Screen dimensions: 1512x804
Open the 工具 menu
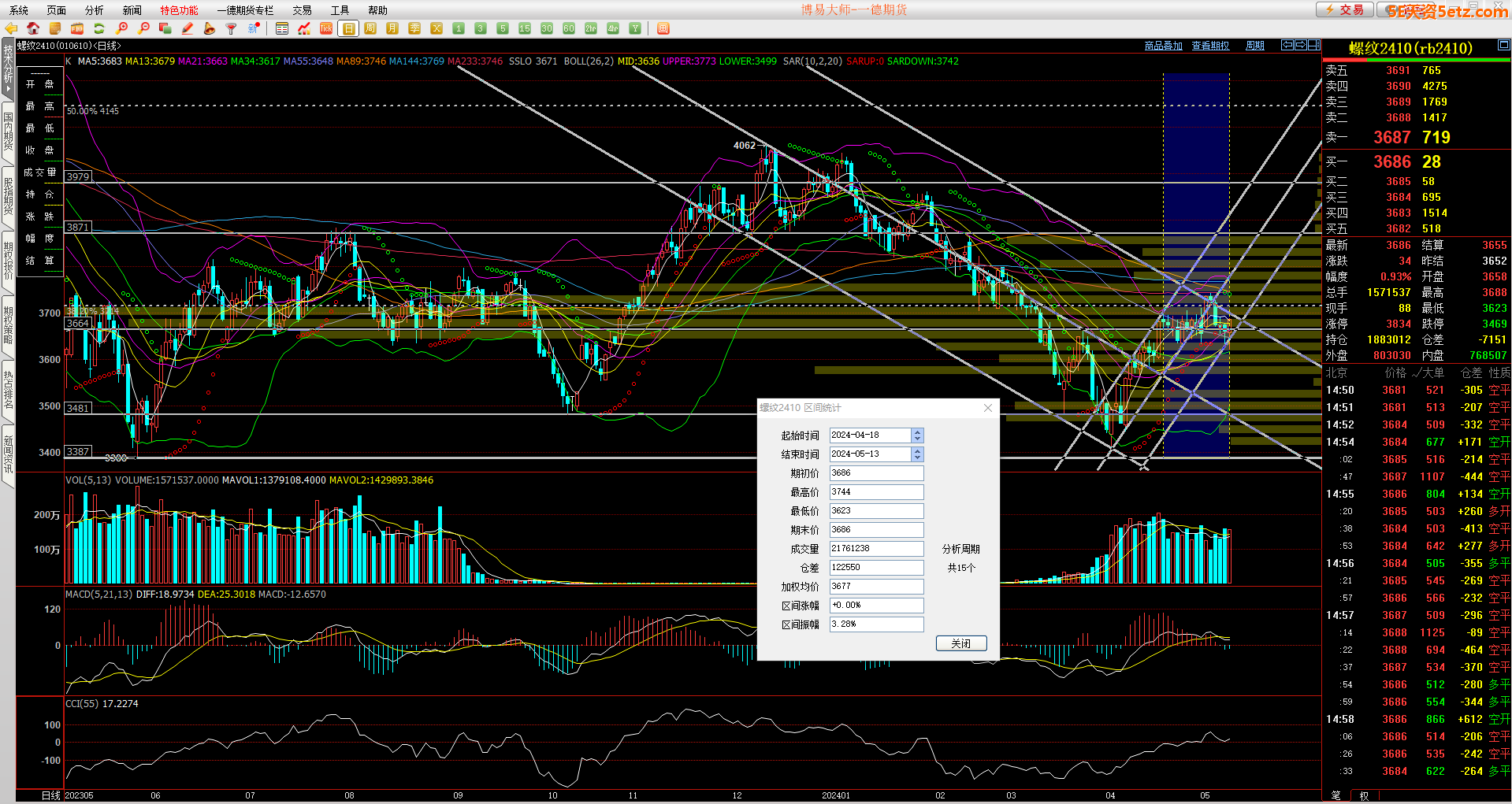pos(340,10)
